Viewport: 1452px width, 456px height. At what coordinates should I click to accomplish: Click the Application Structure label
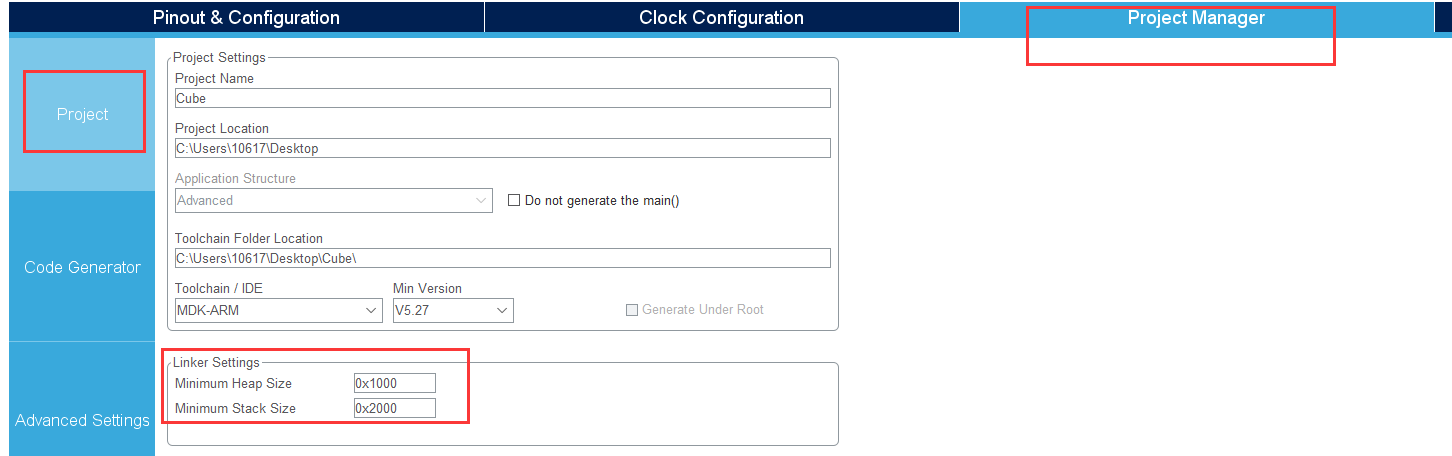pyautogui.click(x=235, y=178)
